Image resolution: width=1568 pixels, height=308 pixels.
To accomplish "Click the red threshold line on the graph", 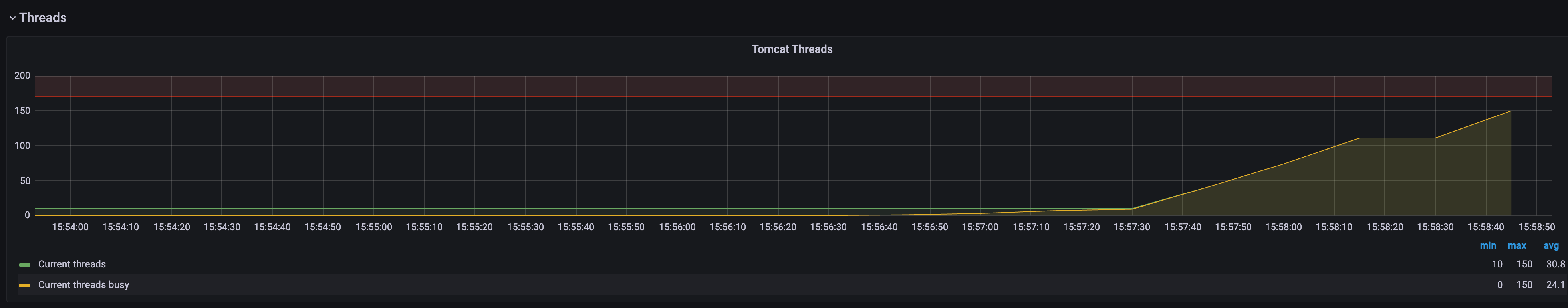I will [791, 97].
